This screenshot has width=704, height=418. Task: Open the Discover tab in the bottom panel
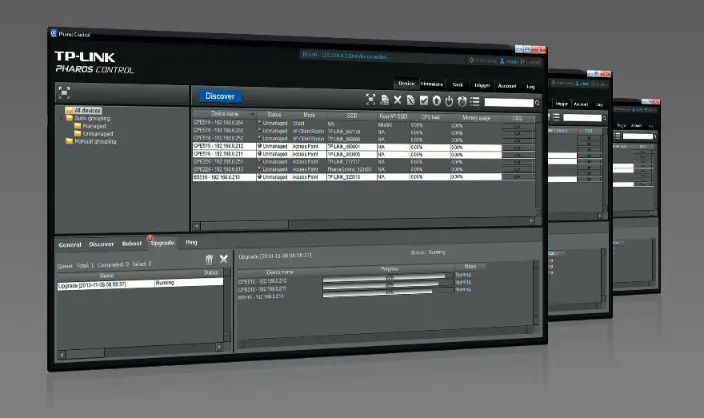click(101, 244)
